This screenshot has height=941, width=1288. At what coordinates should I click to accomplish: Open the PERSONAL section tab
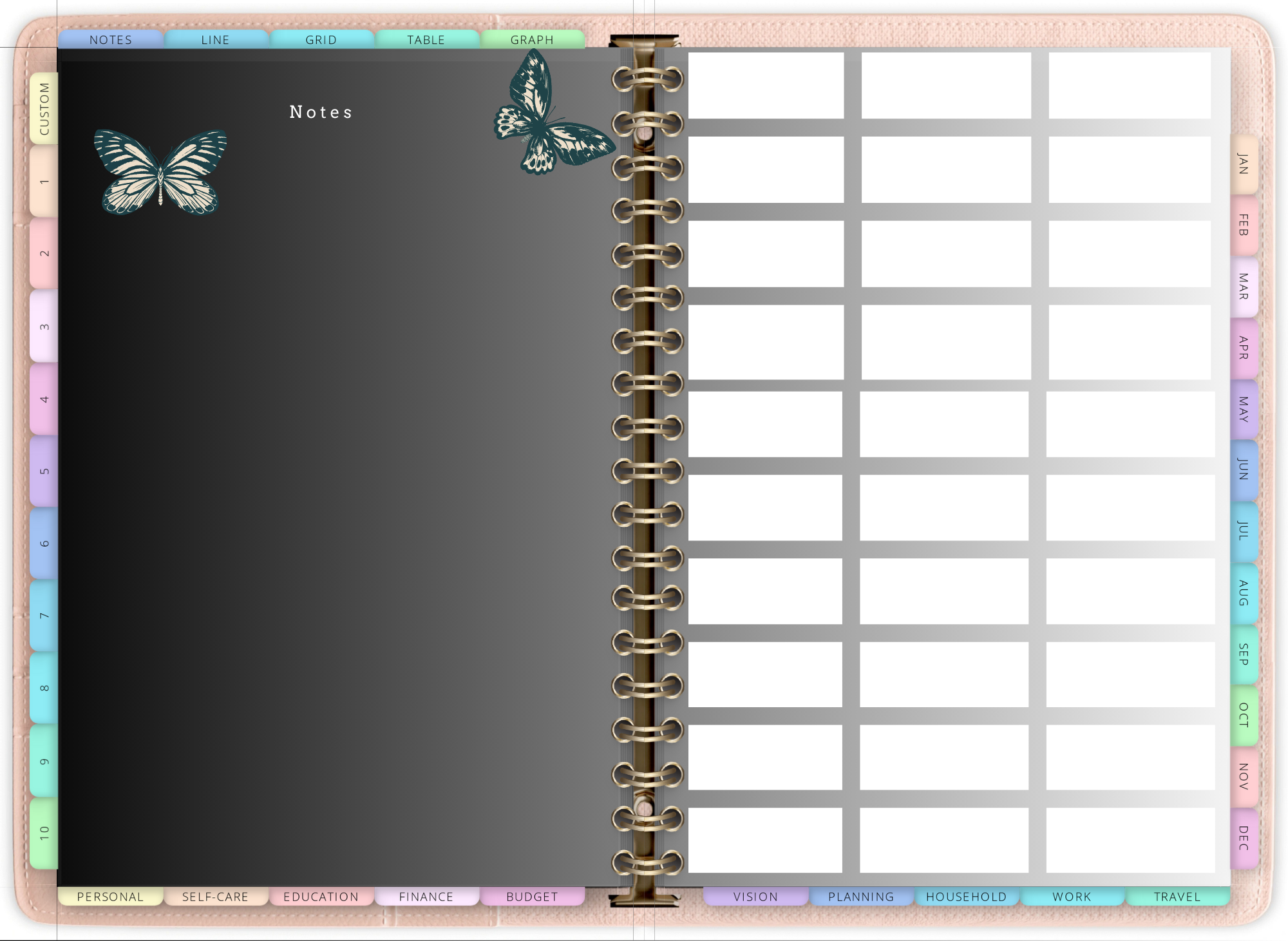[110, 897]
